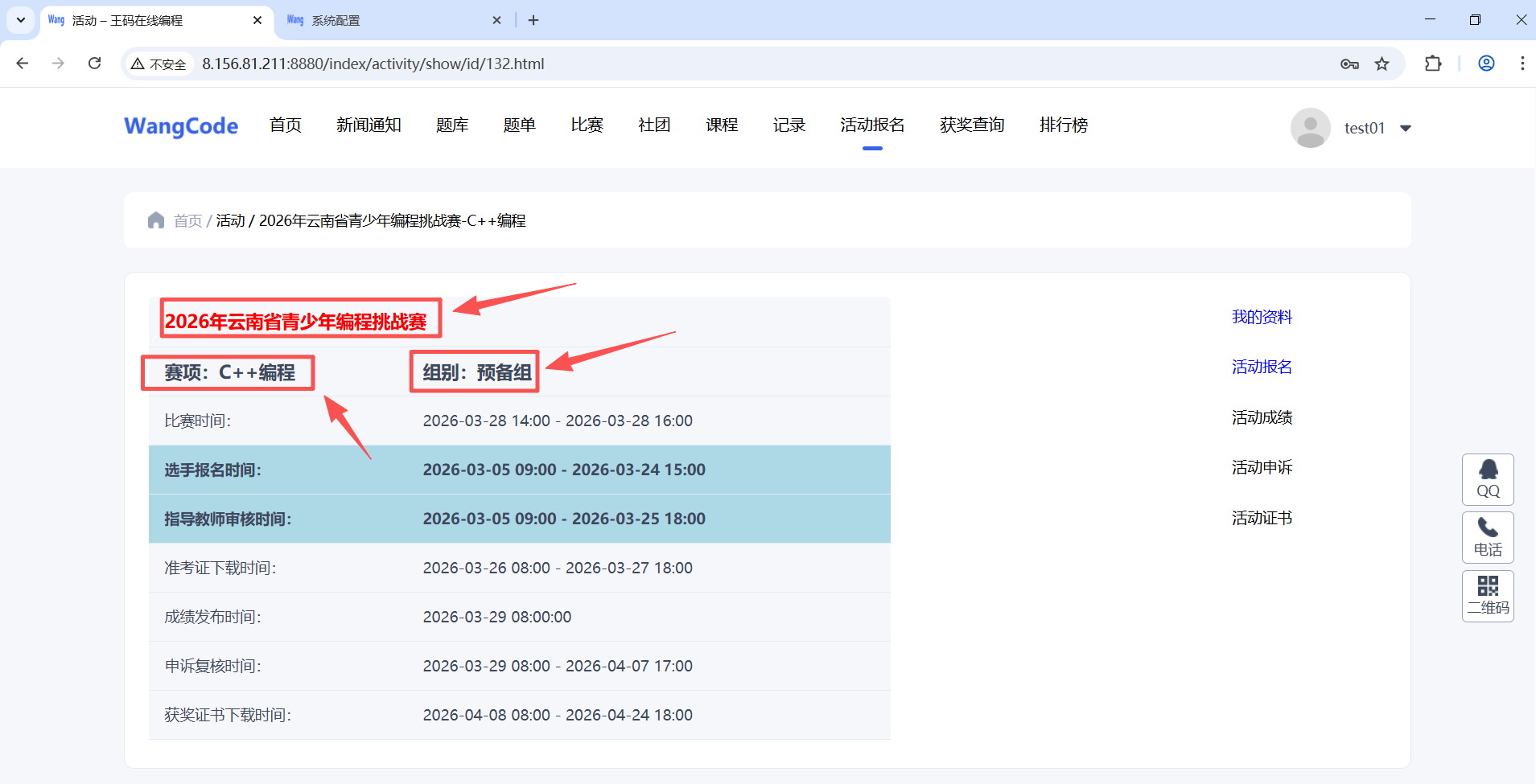This screenshot has height=784, width=1536.
Task: Open Chrome three-dot menu
Action: tap(1522, 64)
